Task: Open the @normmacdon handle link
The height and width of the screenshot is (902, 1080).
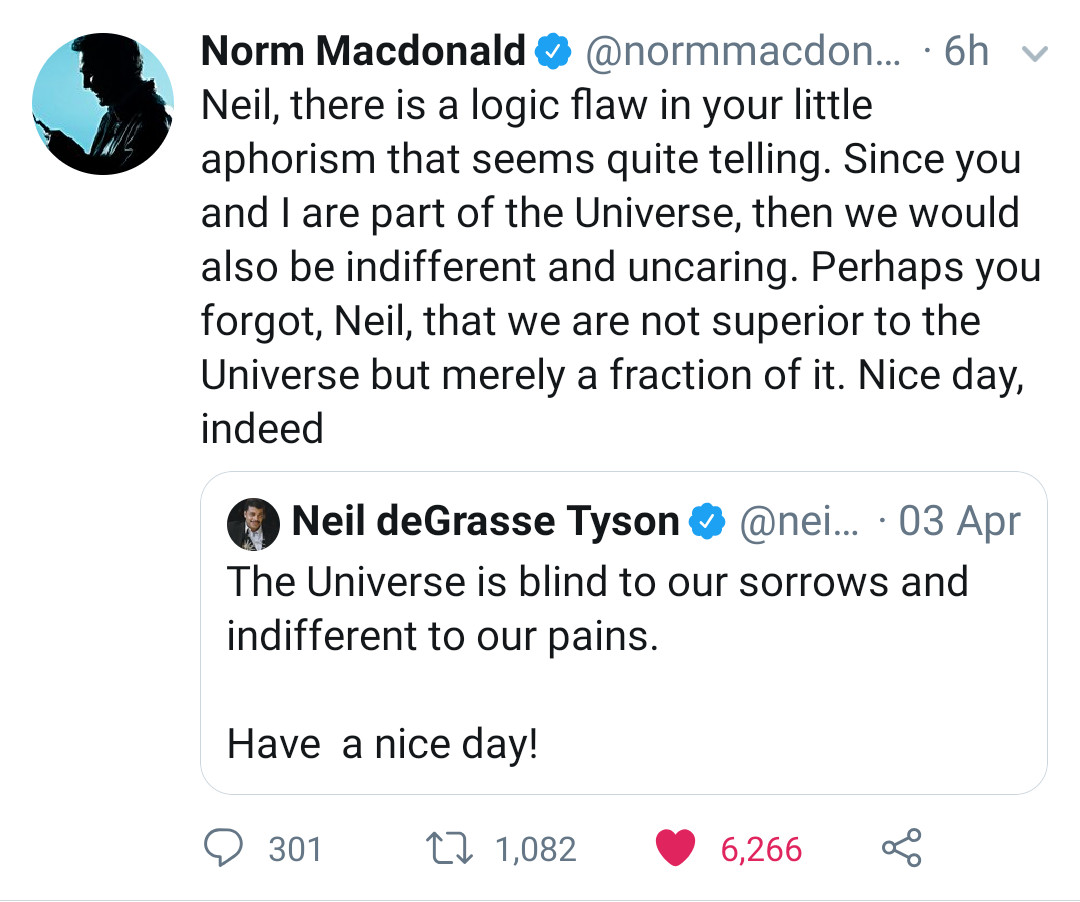Action: coord(740,51)
